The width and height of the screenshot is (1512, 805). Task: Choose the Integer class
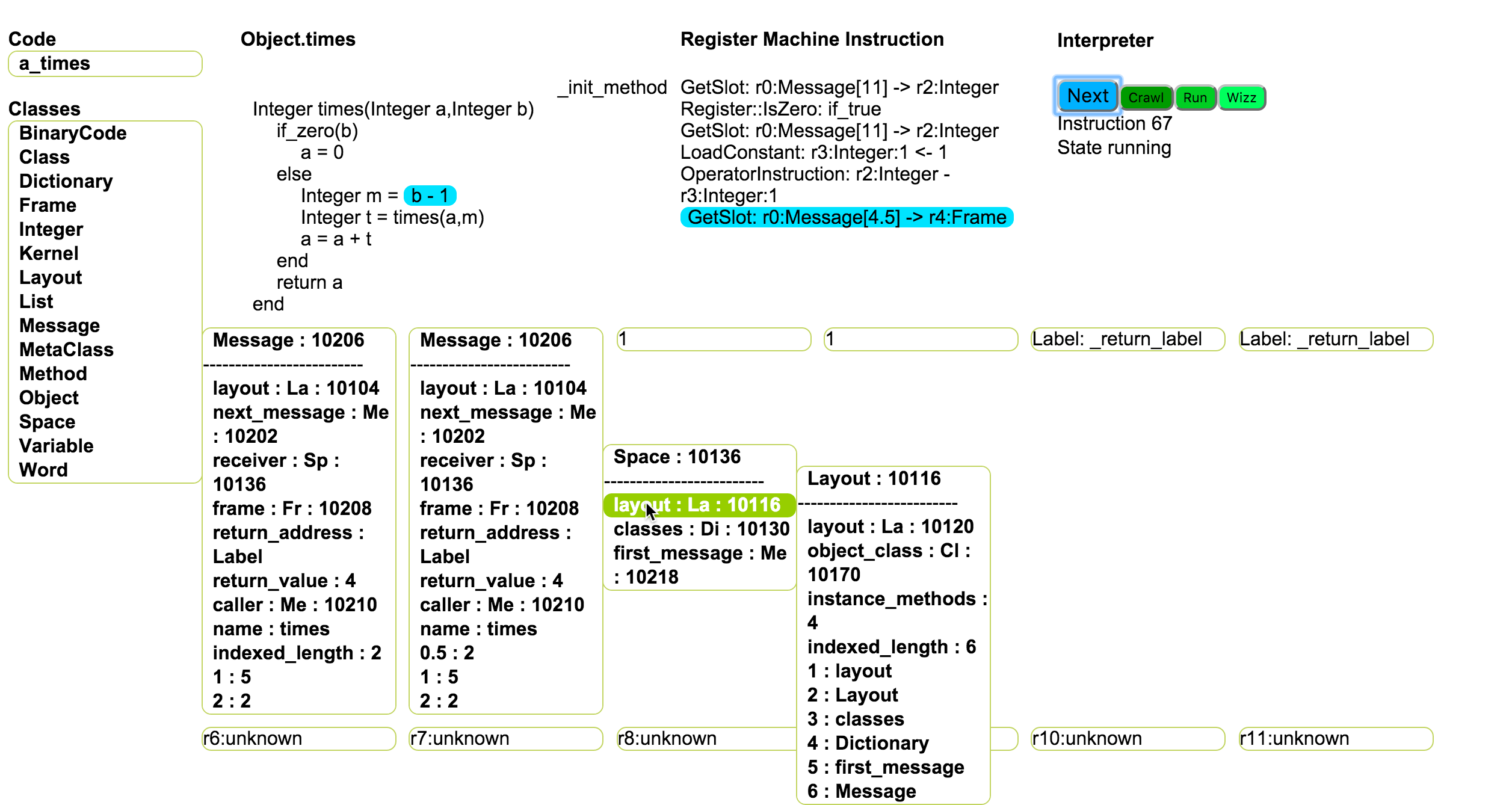51,229
